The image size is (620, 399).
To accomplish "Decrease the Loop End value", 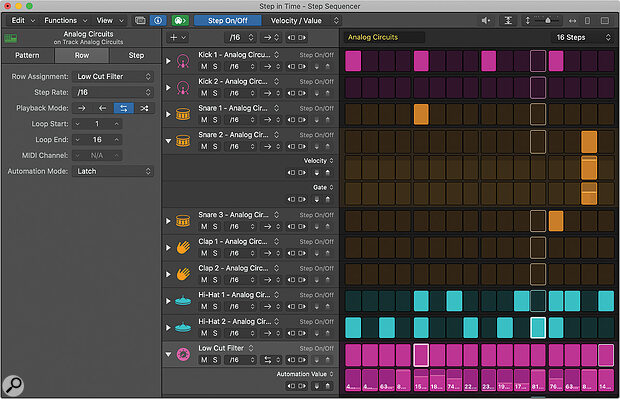I will point(78,140).
